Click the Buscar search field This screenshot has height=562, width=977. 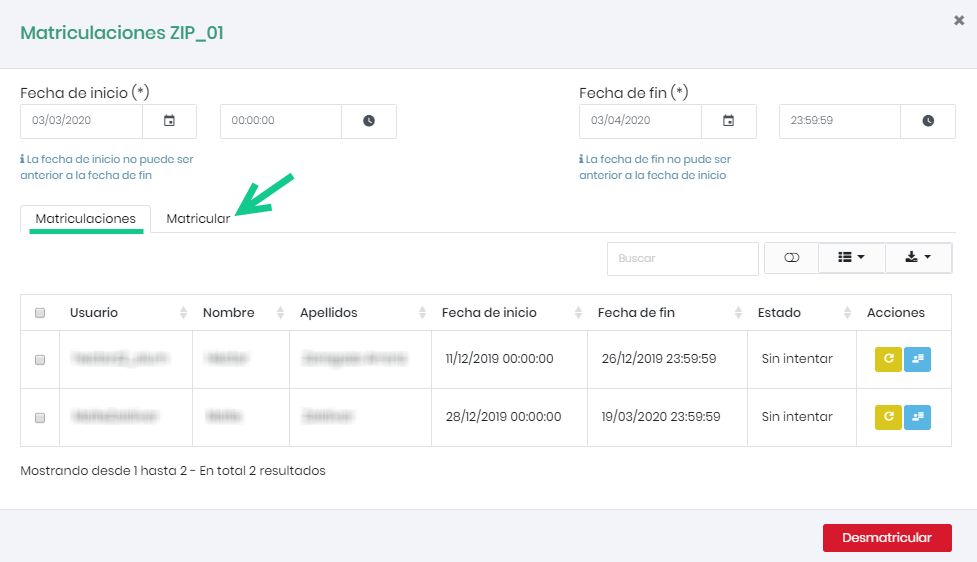(x=682, y=258)
